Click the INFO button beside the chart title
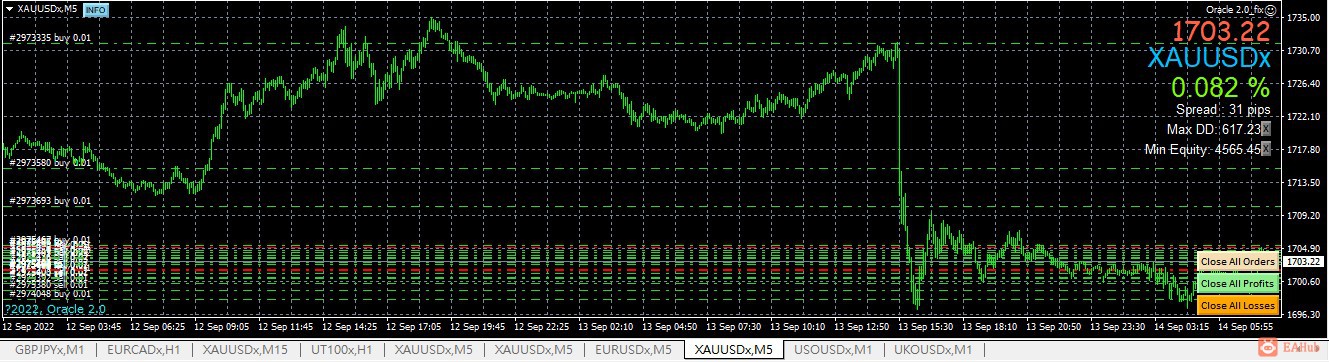This screenshot has width=1329, height=362. 97,9
